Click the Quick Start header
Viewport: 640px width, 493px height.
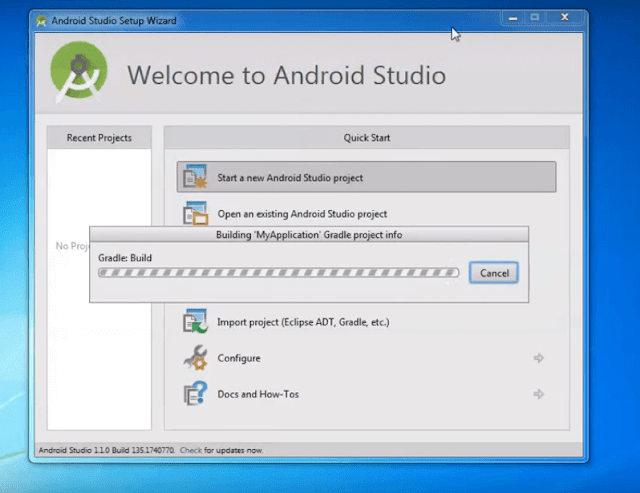[367, 138]
